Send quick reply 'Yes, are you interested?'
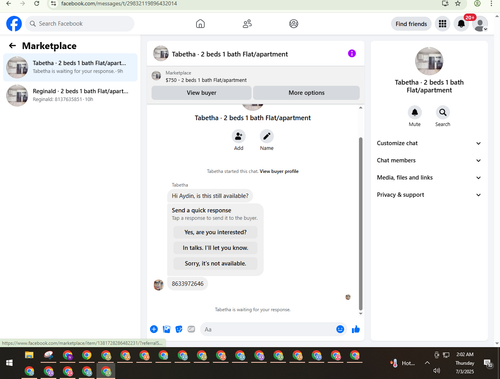 pyautogui.click(x=215, y=232)
